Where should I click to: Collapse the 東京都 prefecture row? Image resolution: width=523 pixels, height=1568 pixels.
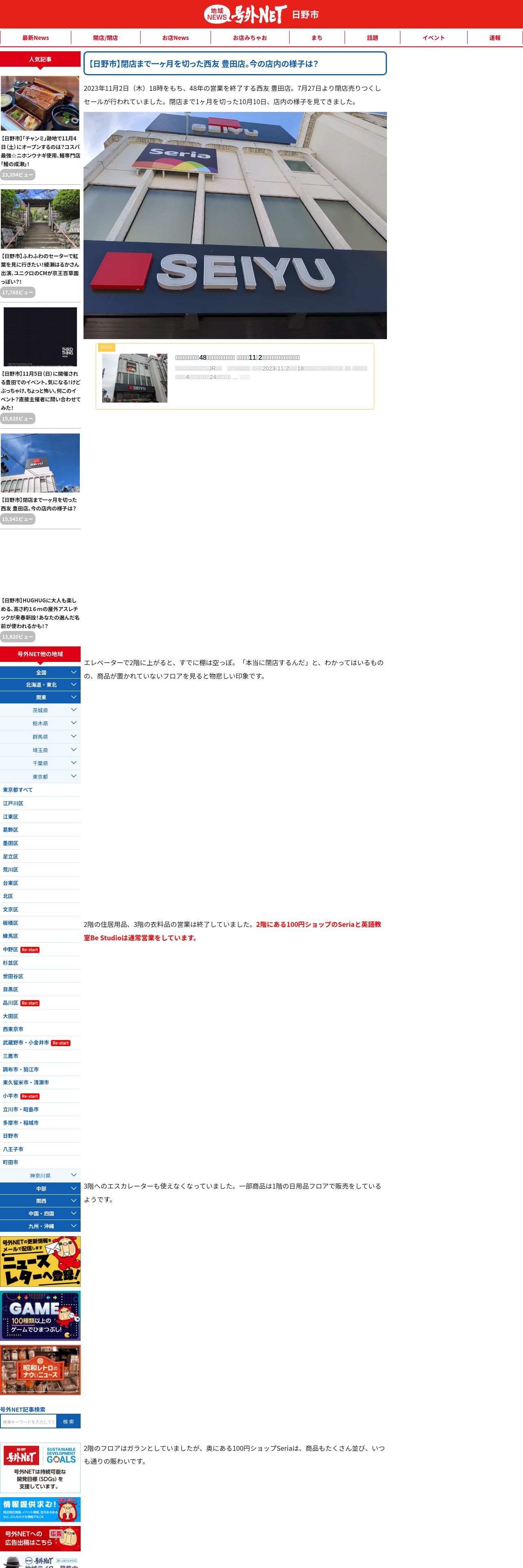click(x=40, y=777)
